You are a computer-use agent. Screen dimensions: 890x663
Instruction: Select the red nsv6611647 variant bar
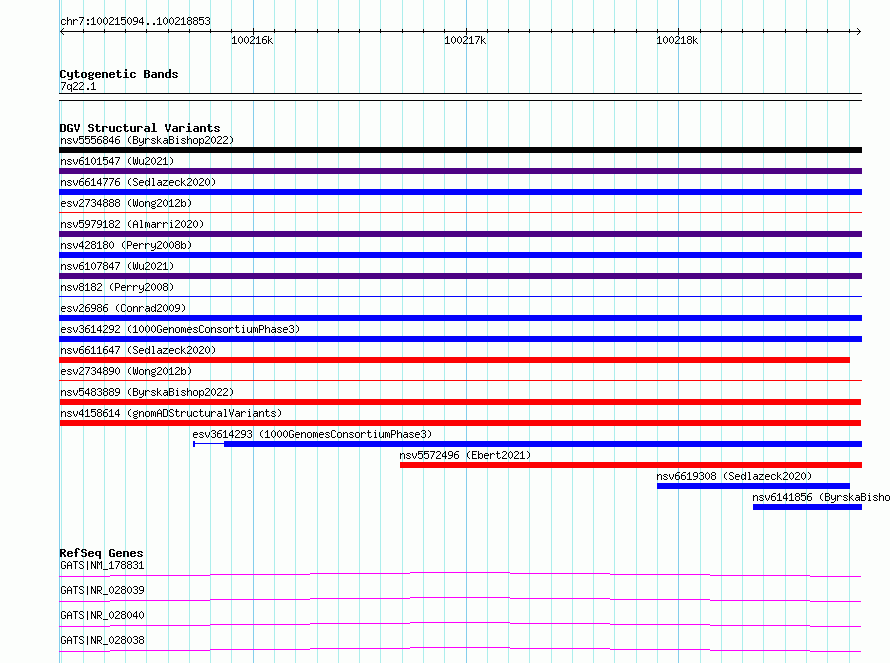click(454, 360)
